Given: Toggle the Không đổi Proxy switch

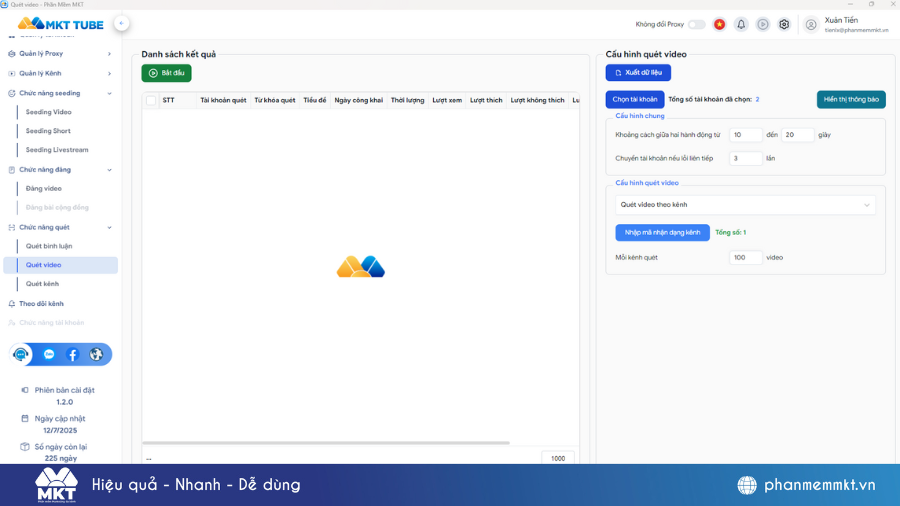Looking at the screenshot, I should (696, 24).
